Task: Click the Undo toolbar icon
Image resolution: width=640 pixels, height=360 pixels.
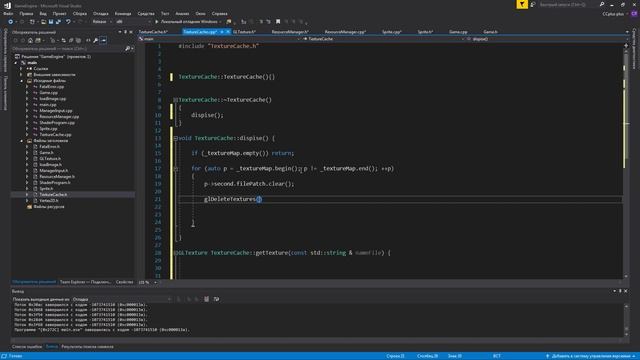Action: click(68, 22)
